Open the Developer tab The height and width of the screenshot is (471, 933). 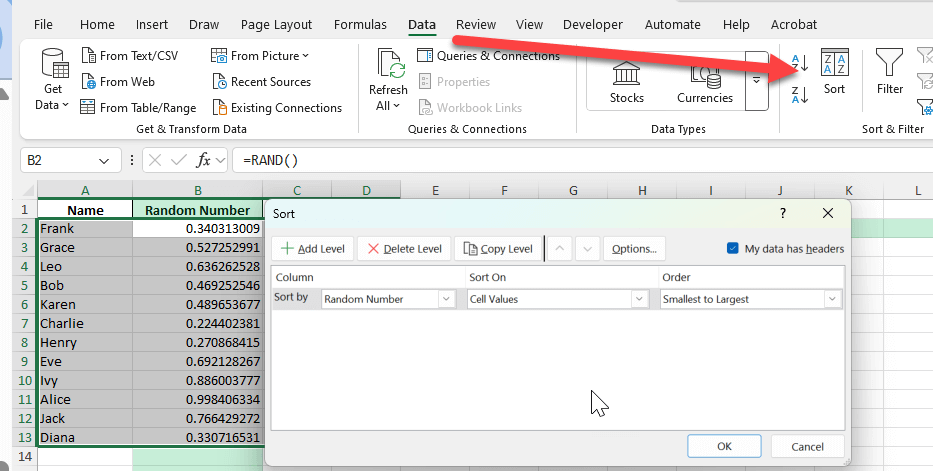(593, 24)
